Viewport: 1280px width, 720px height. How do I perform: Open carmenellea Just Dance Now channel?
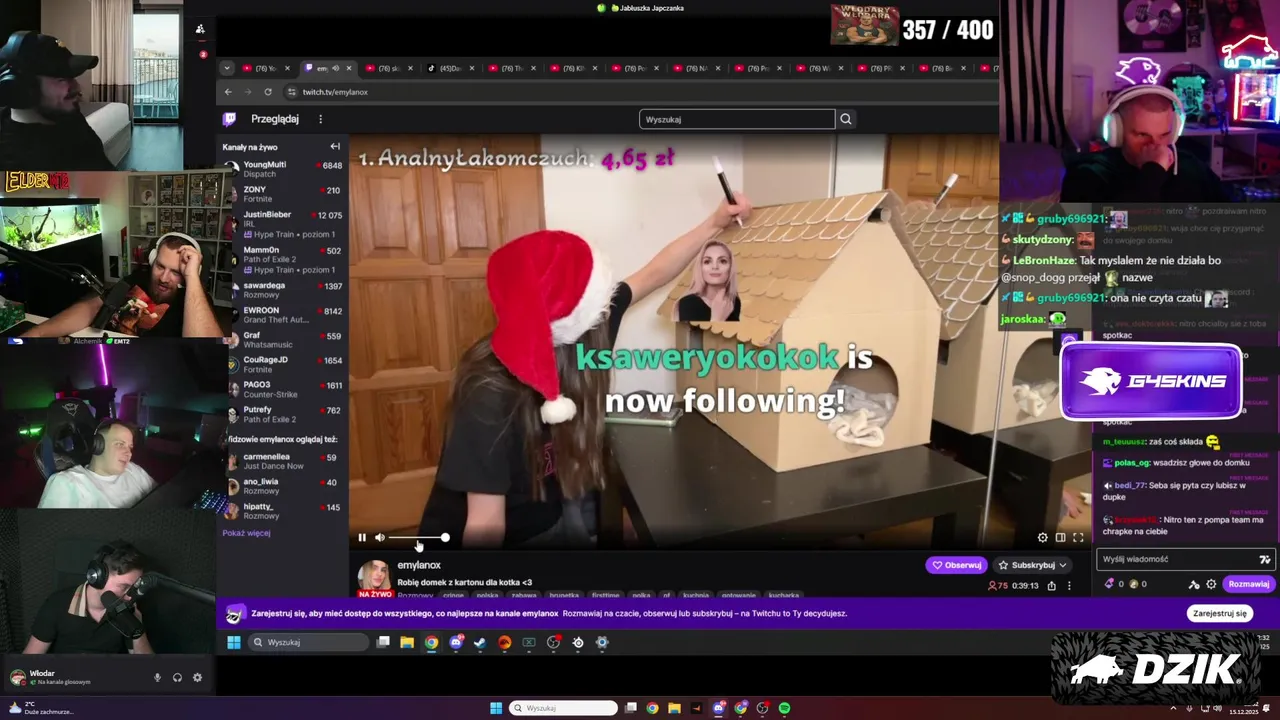click(283, 461)
